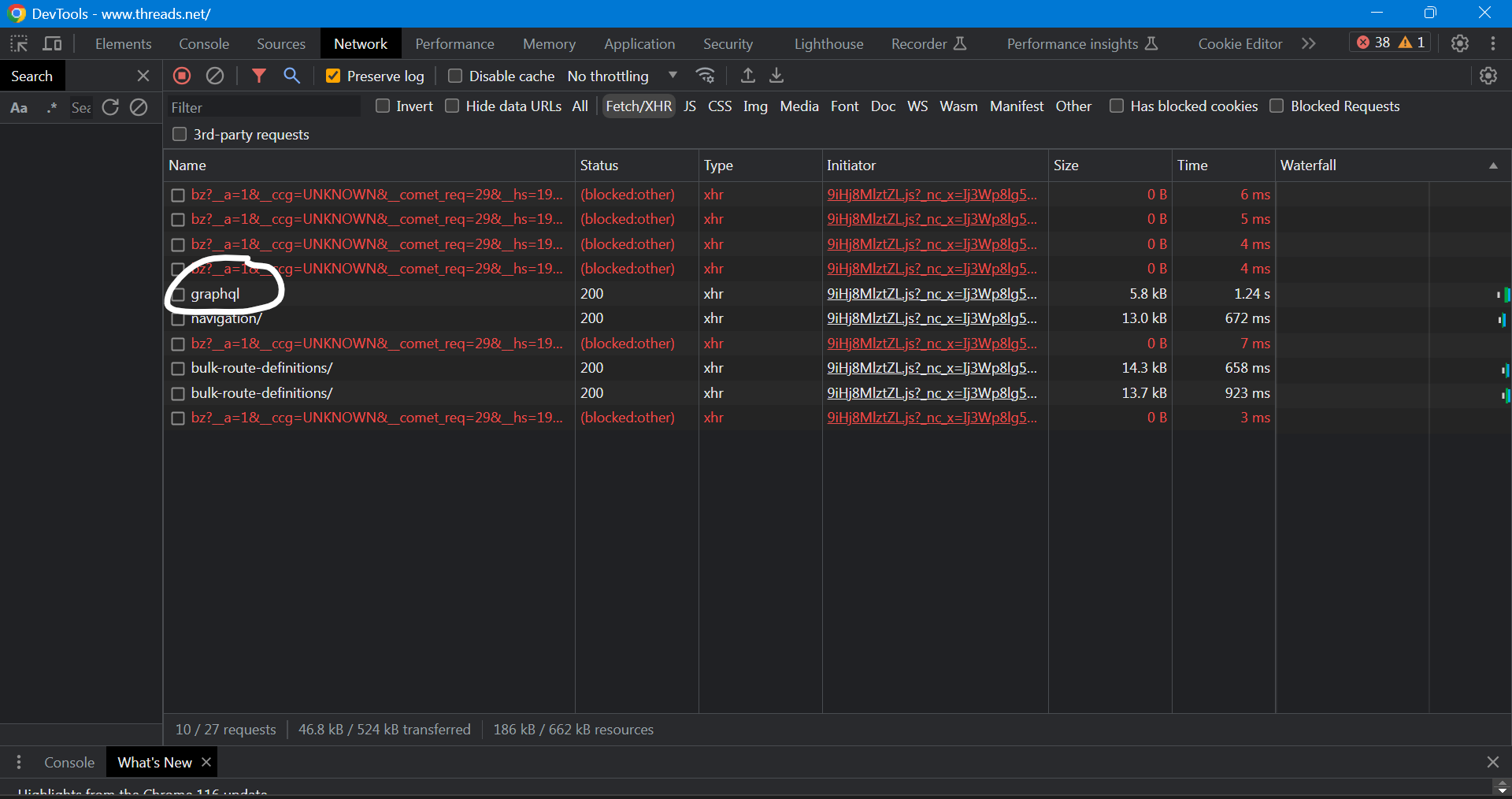Click the navigation/ request initiator link
The width and height of the screenshot is (1512, 799).
pyautogui.click(x=931, y=318)
